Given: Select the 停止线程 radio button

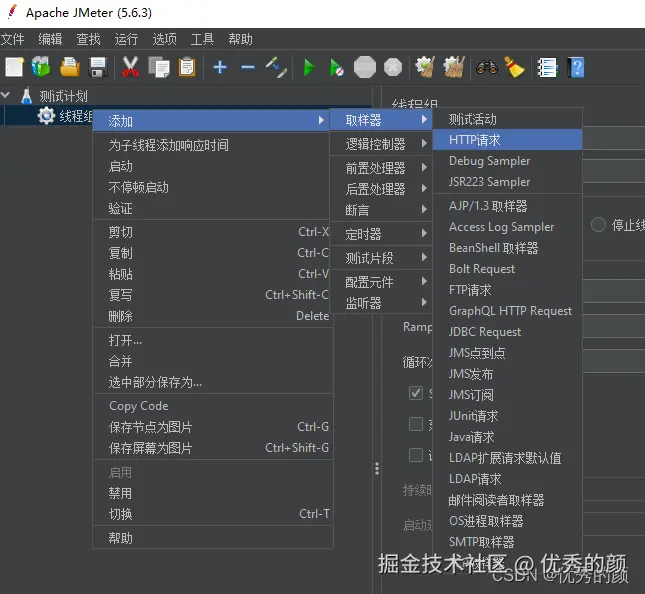Looking at the screenshot, I should click(x=598, y=225).
